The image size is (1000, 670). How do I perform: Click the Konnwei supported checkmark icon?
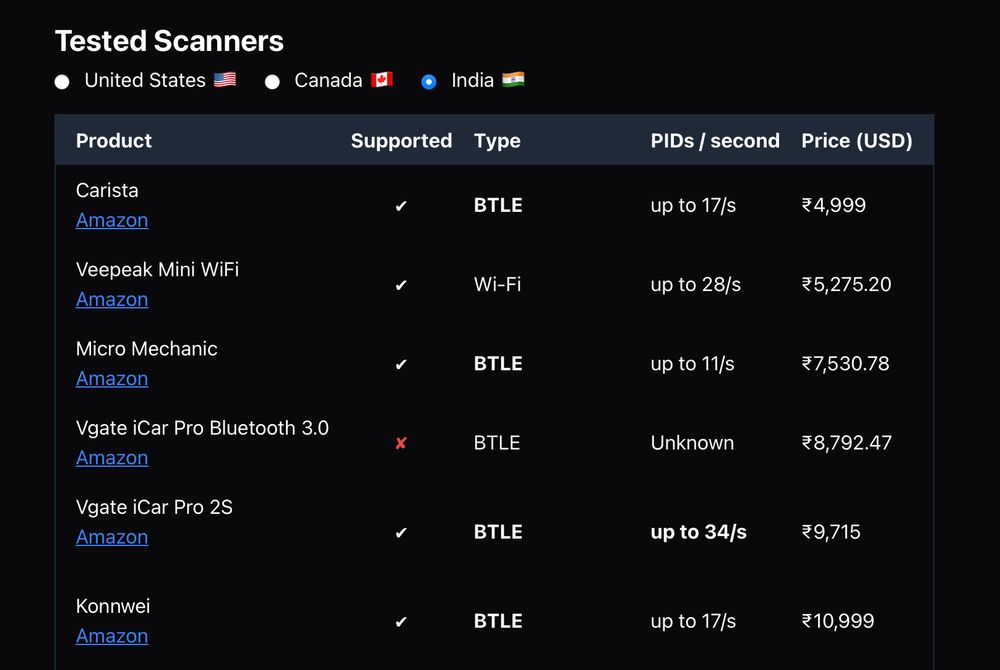[x=401, y=622]
